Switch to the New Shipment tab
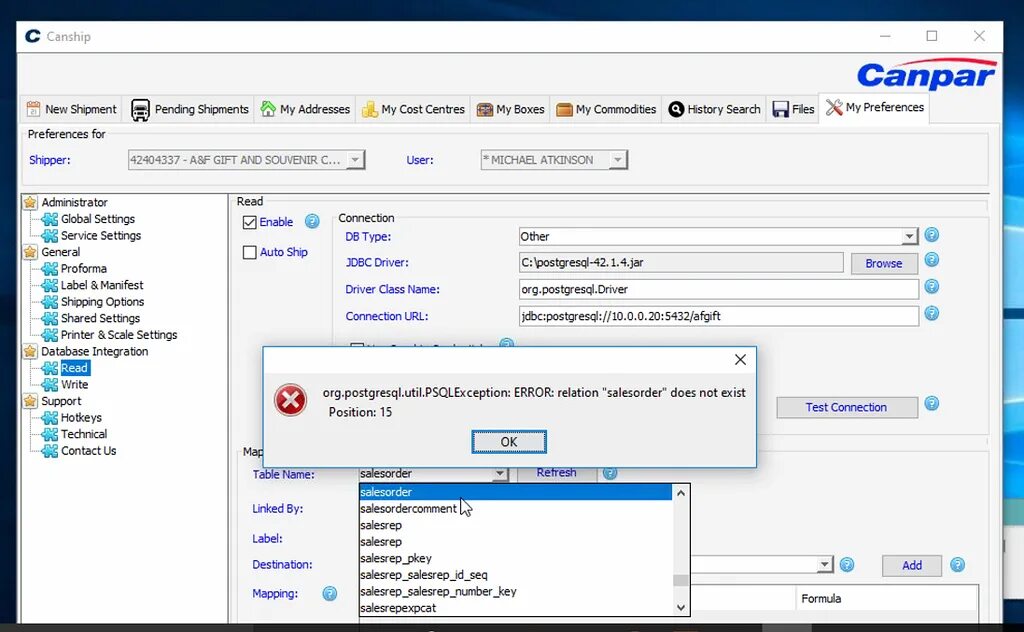 [x=72, y=109]
